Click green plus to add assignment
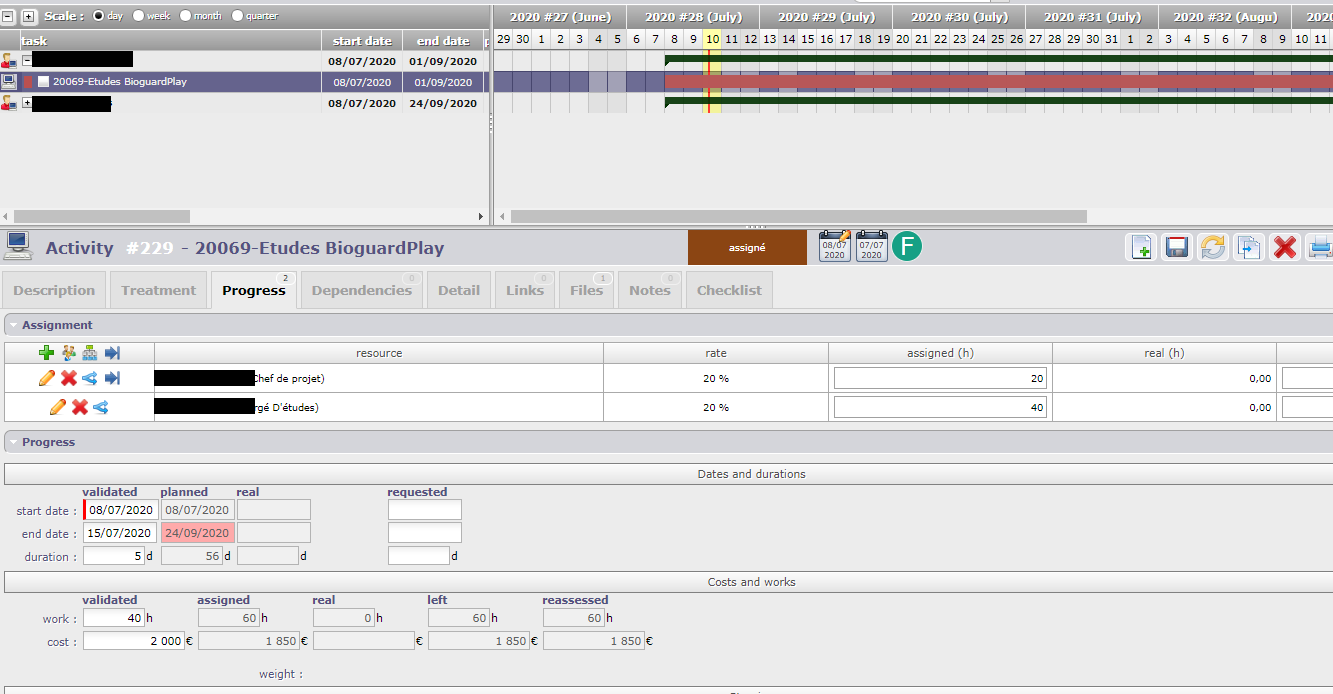1333x694 pixels. 46,352
